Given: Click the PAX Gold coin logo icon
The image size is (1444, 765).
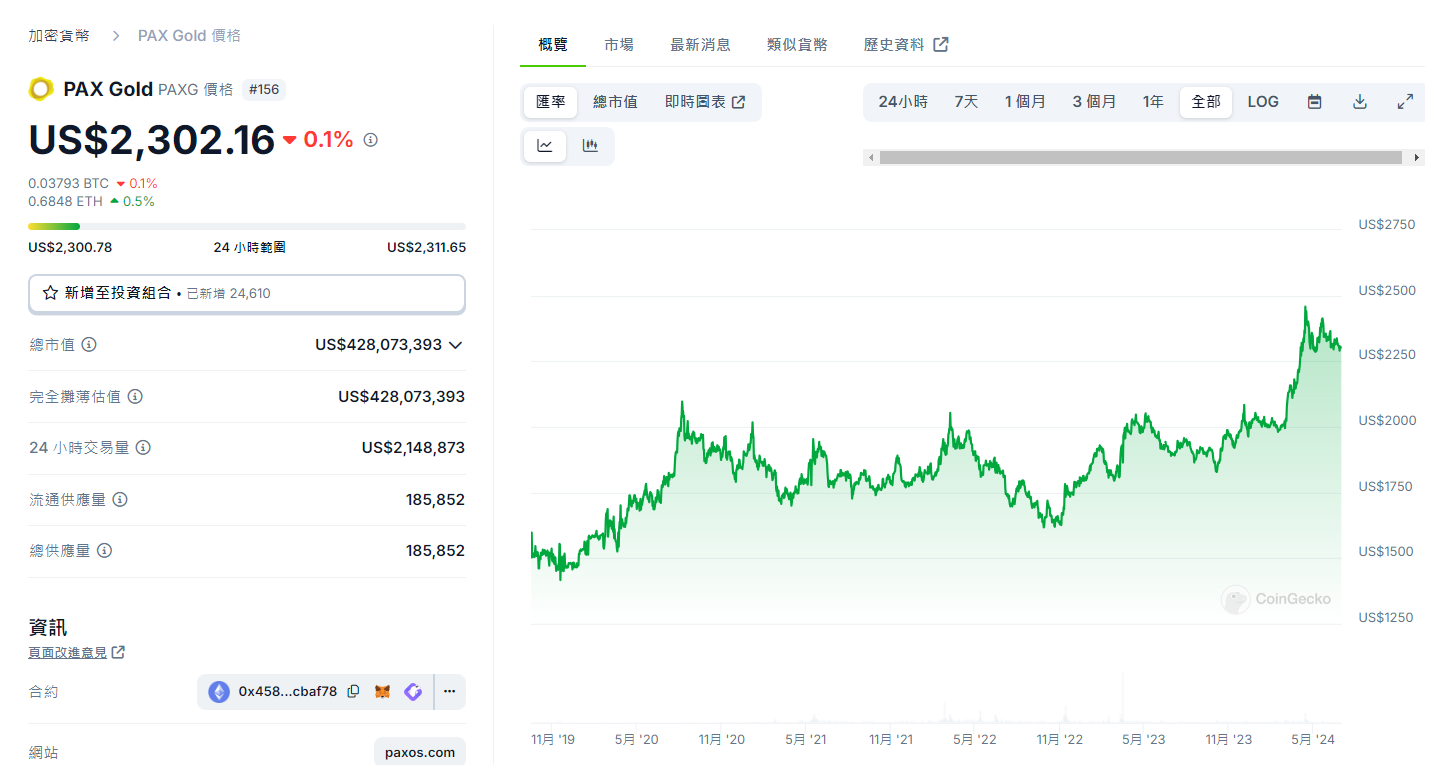Looking at the screenshot, I should (41, 89).
